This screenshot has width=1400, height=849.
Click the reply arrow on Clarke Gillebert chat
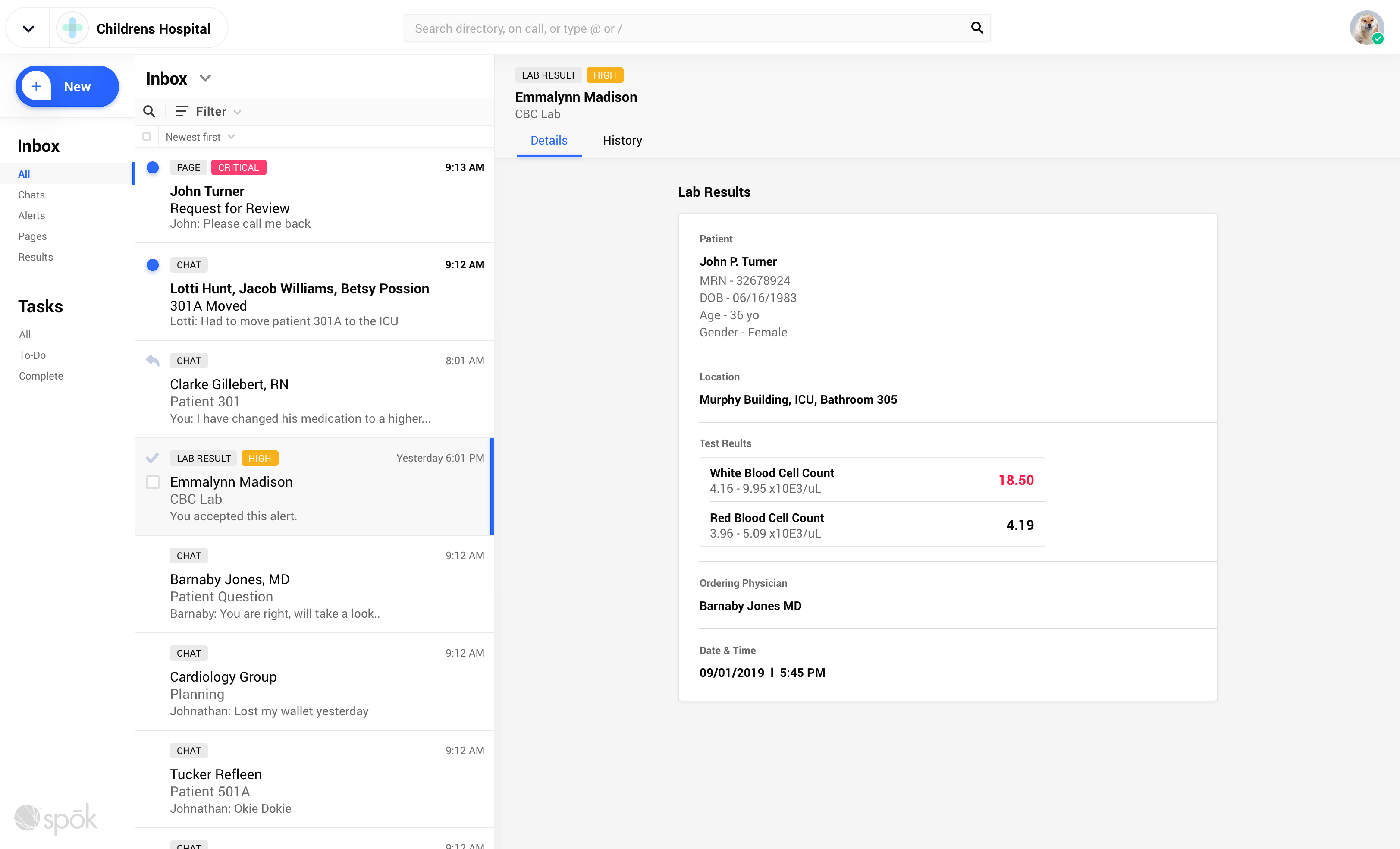coord(152,360)
